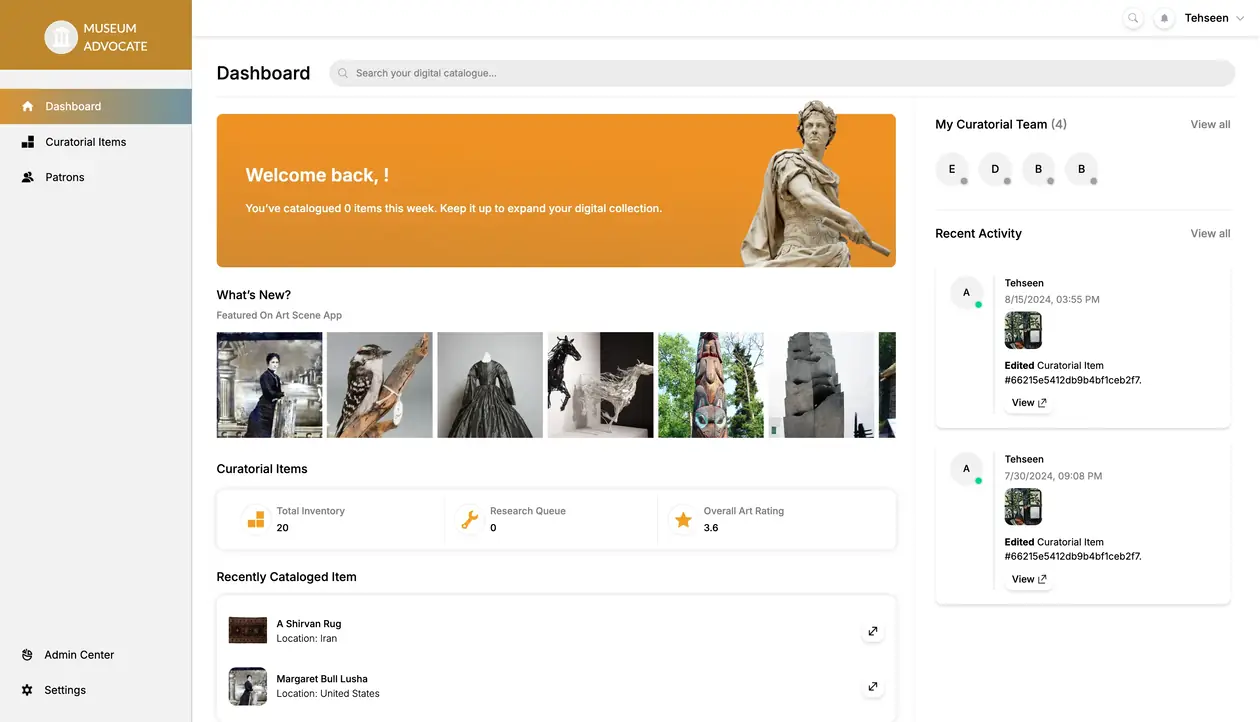1260x722 pixels.
Task: Click Tehseen user name in header
Action: pos(1206,18)
